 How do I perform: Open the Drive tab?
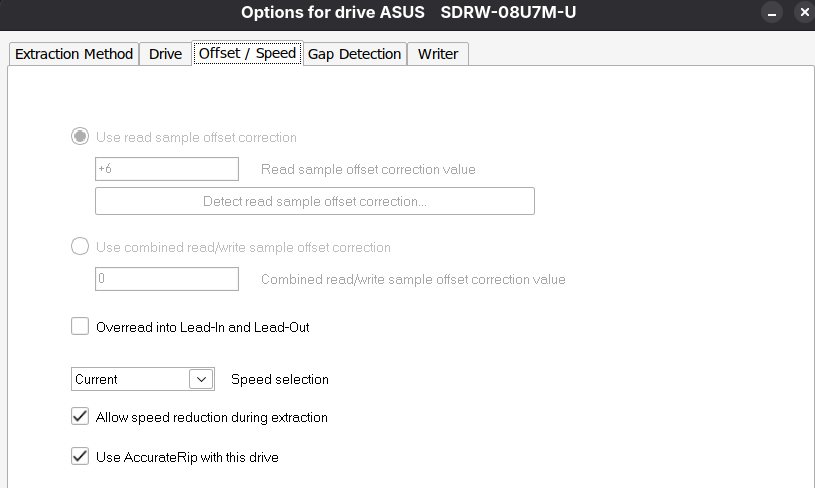[x=165, y=54]
